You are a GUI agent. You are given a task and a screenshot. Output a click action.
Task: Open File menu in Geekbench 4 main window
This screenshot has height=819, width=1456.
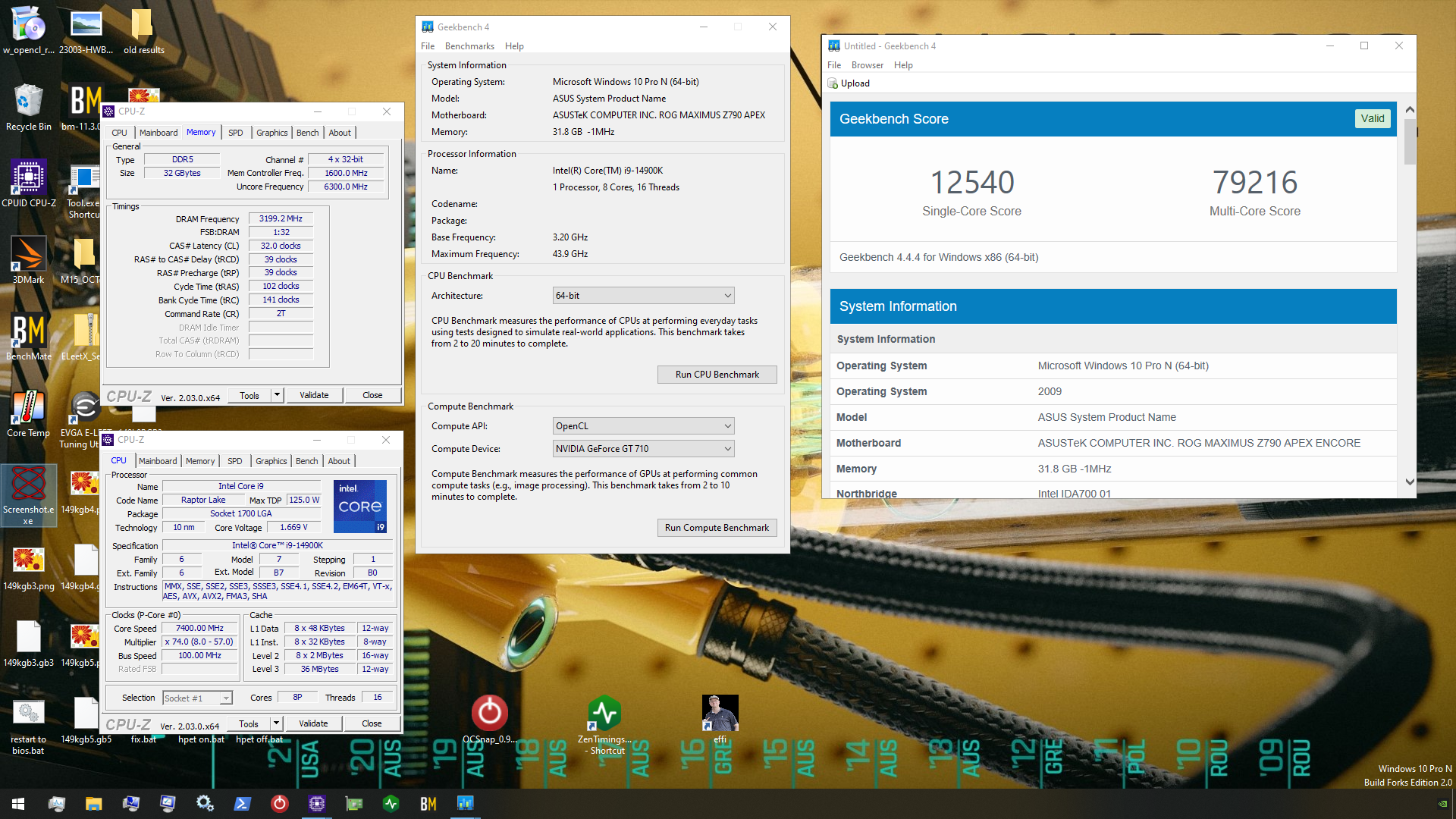pos(428,46)
